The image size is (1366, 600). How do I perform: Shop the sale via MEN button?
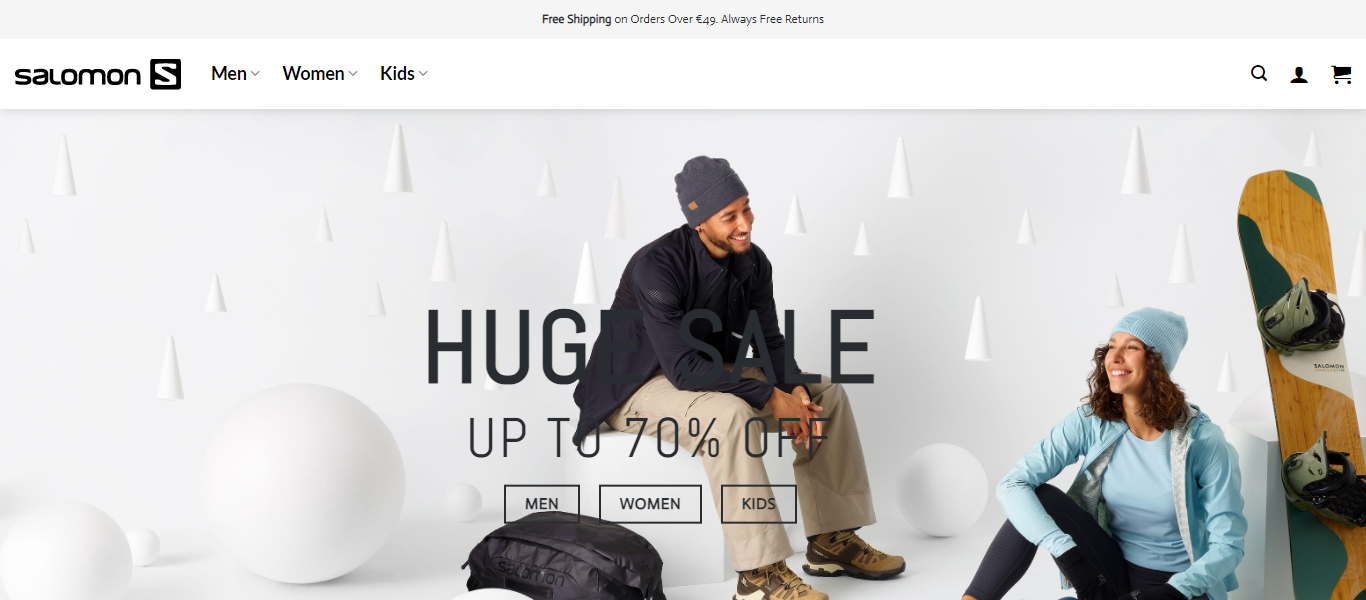pos(542,504)
